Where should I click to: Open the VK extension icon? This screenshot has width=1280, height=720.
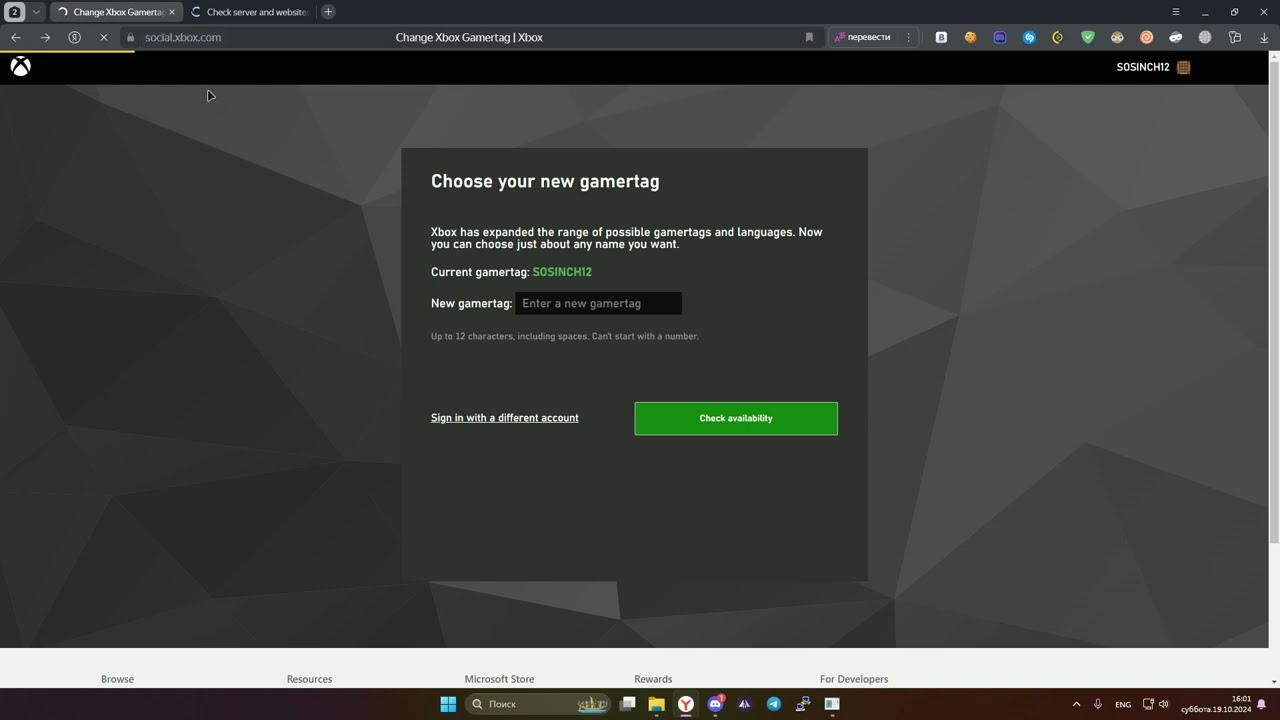941,37
